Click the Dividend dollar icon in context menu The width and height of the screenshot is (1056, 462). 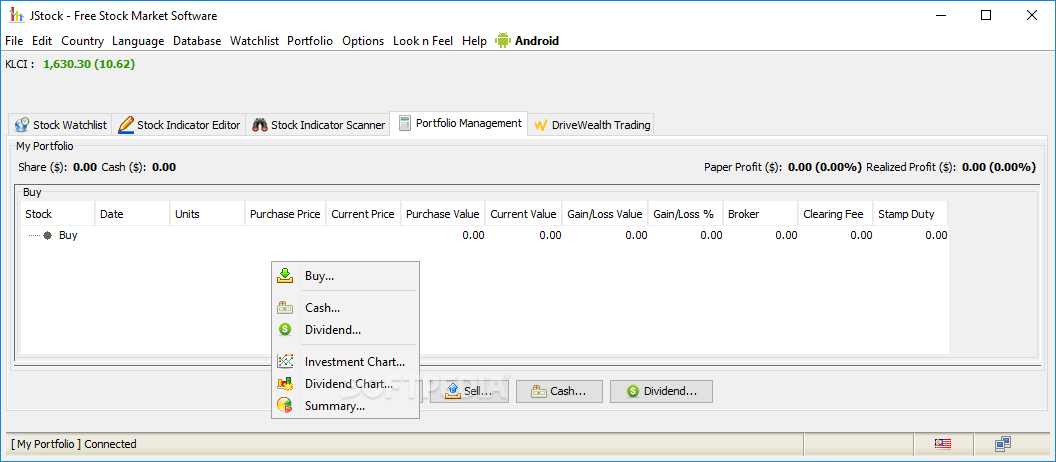point(285,330)
